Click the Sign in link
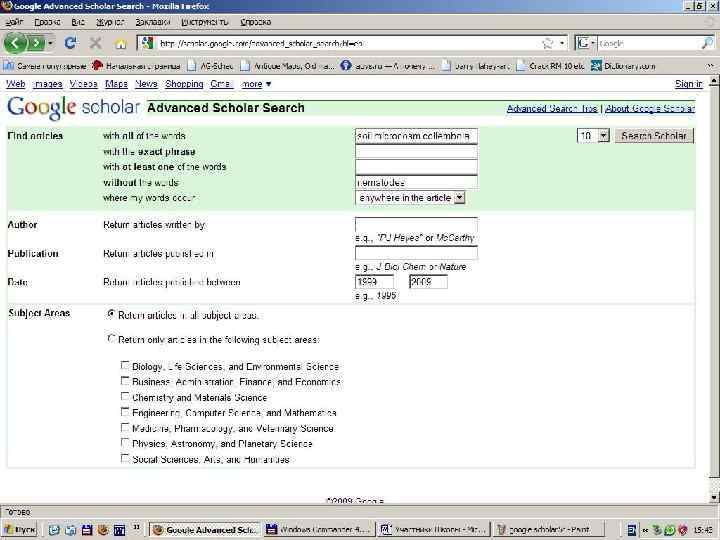 (x=688, y=84)
